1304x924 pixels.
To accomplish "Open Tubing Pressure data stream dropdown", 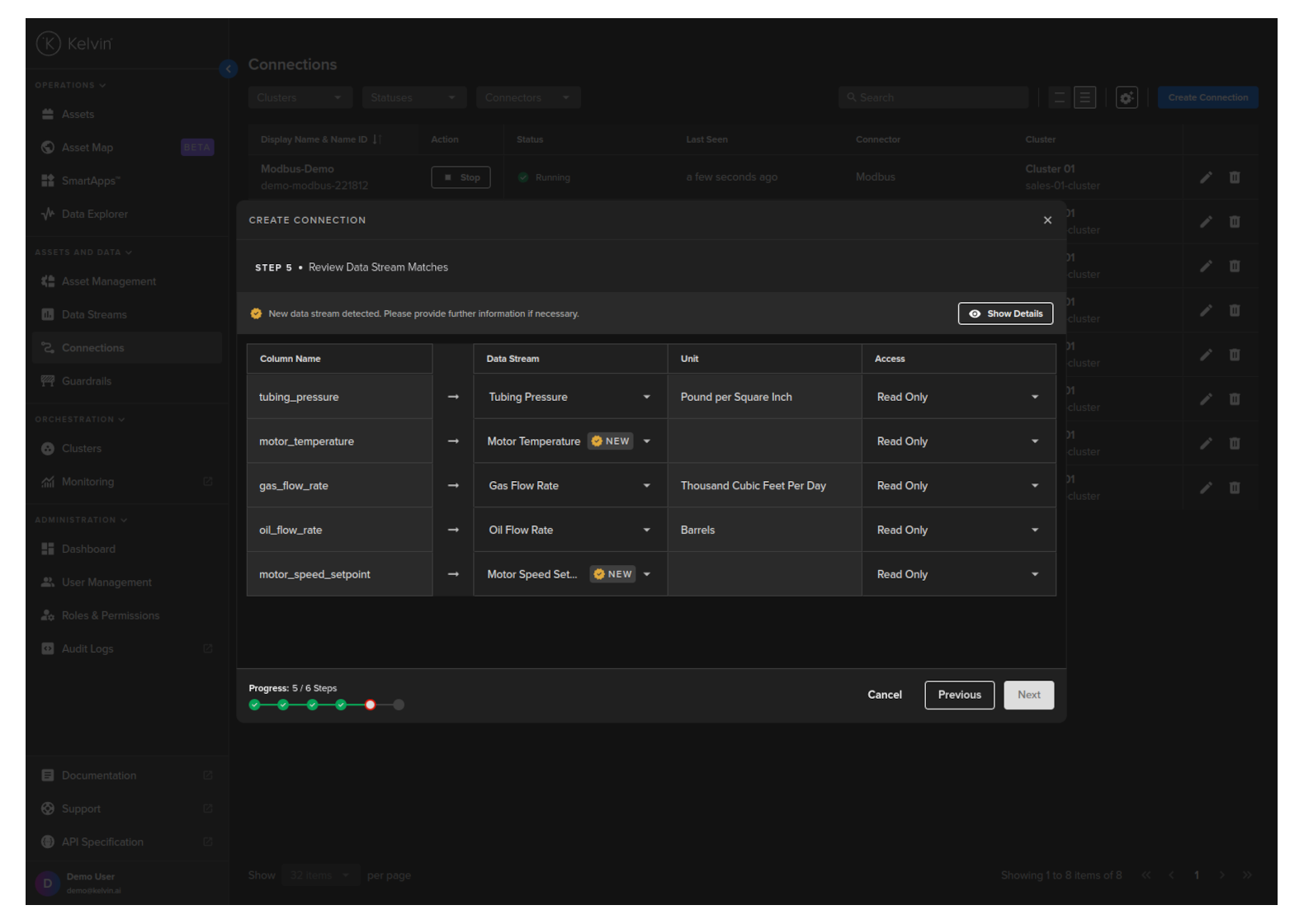I will [x=646, y=397].
